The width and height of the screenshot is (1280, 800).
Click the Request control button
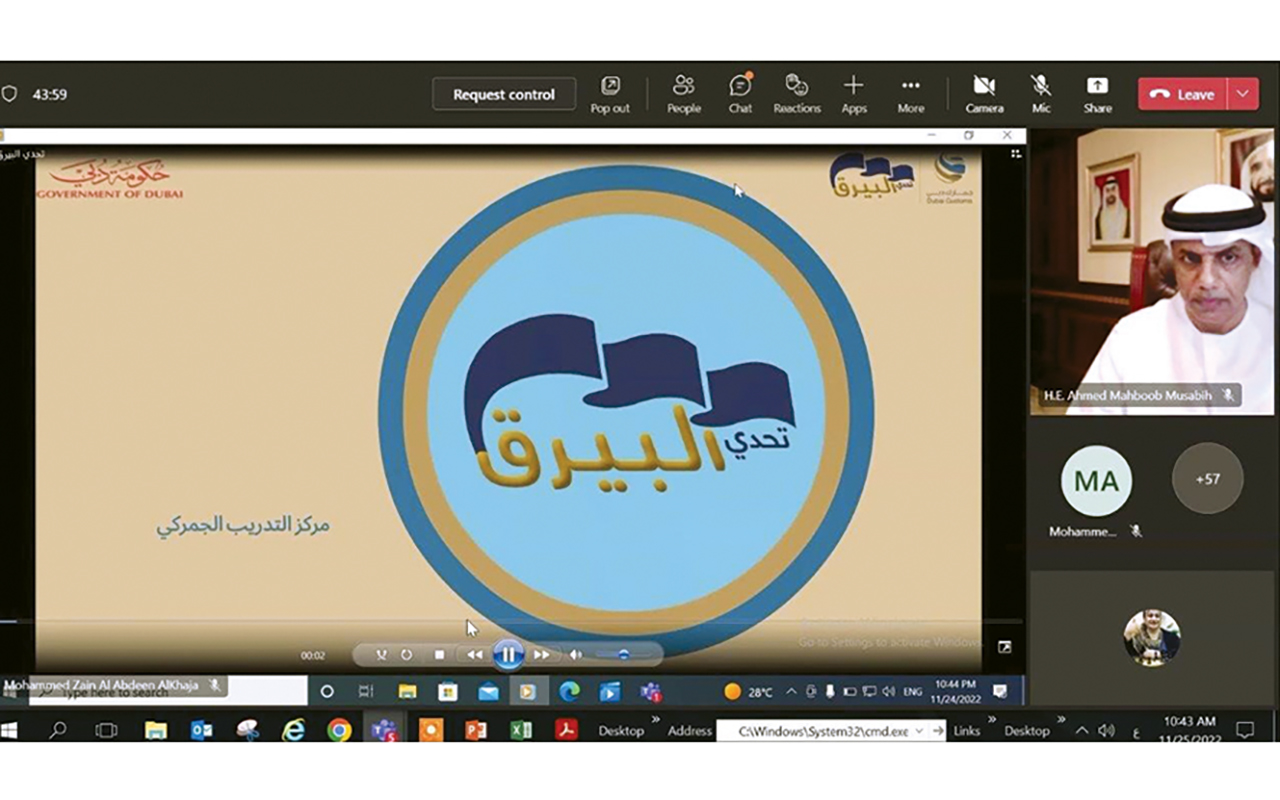504,94
